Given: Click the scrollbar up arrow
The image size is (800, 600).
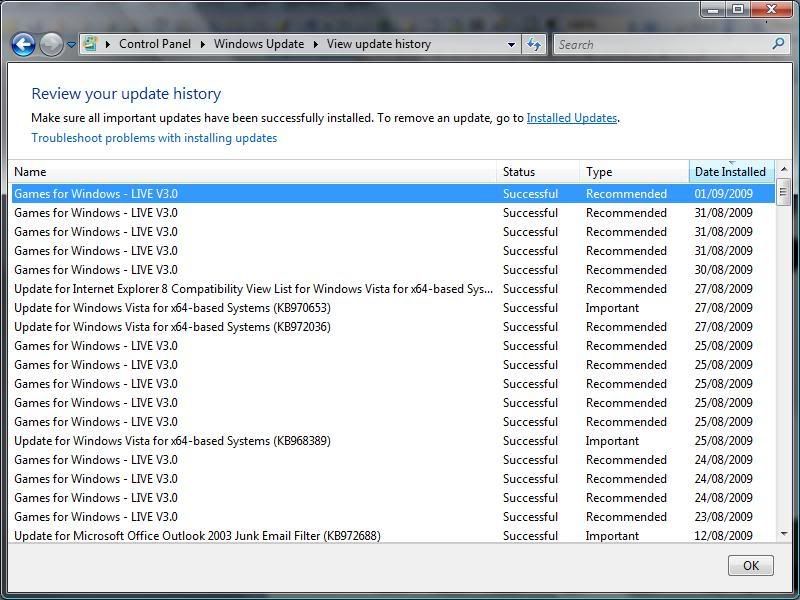Looking at the screenshot, I should 784,169.
